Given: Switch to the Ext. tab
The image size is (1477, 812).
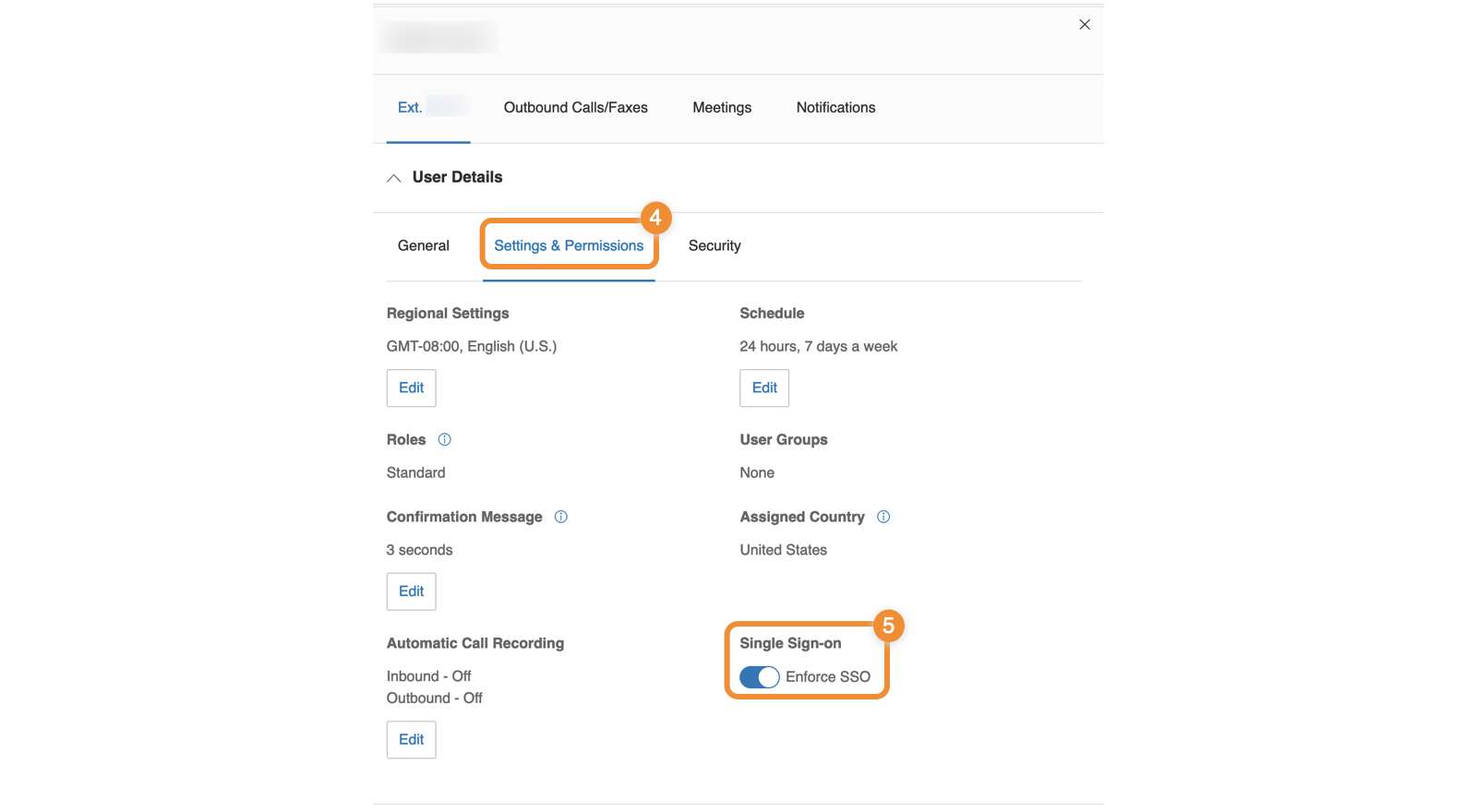Looking at the screenshot, I should pos(427,108).
